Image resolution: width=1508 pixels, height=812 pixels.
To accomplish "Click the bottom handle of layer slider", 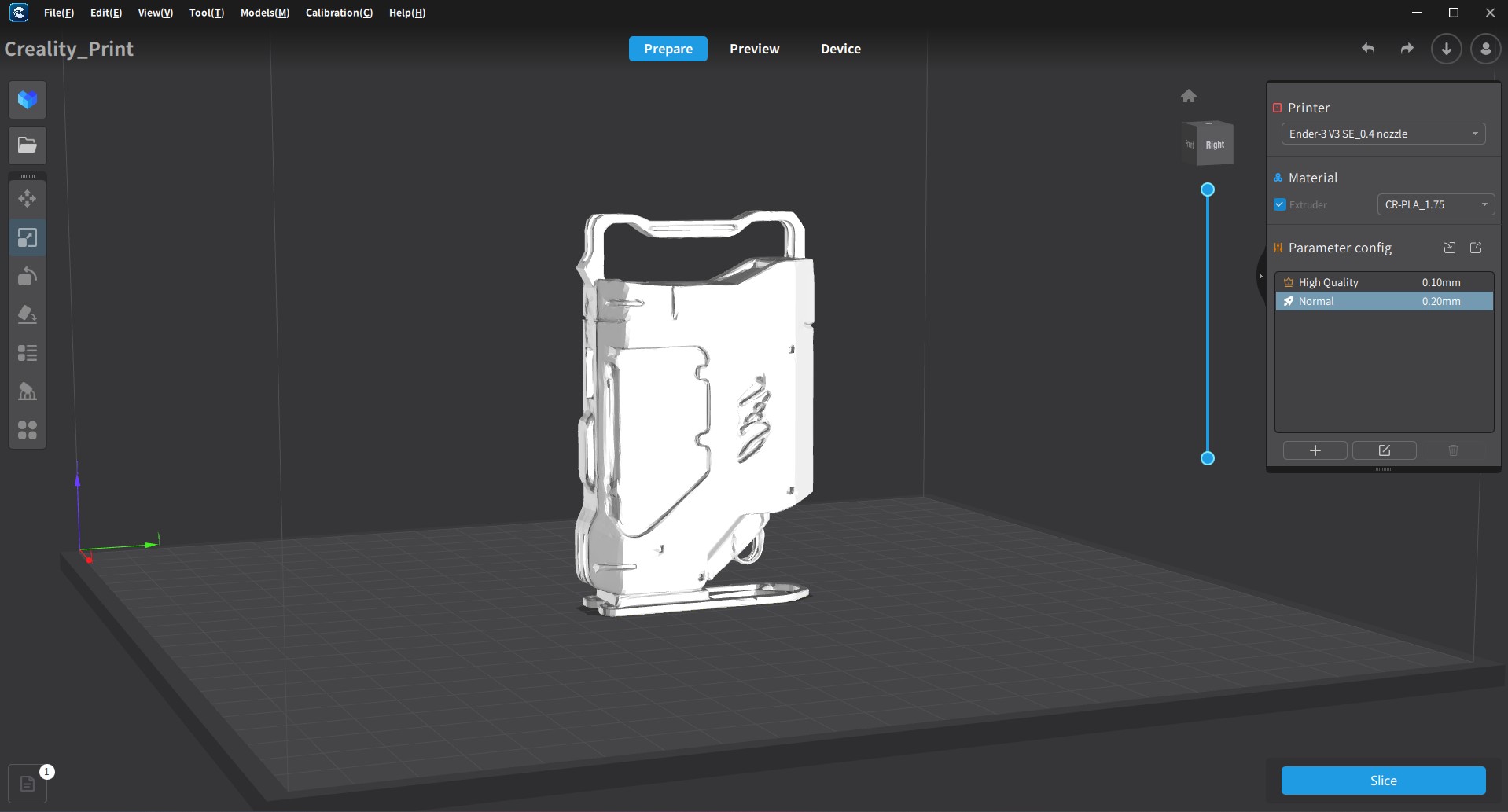I will (1208, 458).
